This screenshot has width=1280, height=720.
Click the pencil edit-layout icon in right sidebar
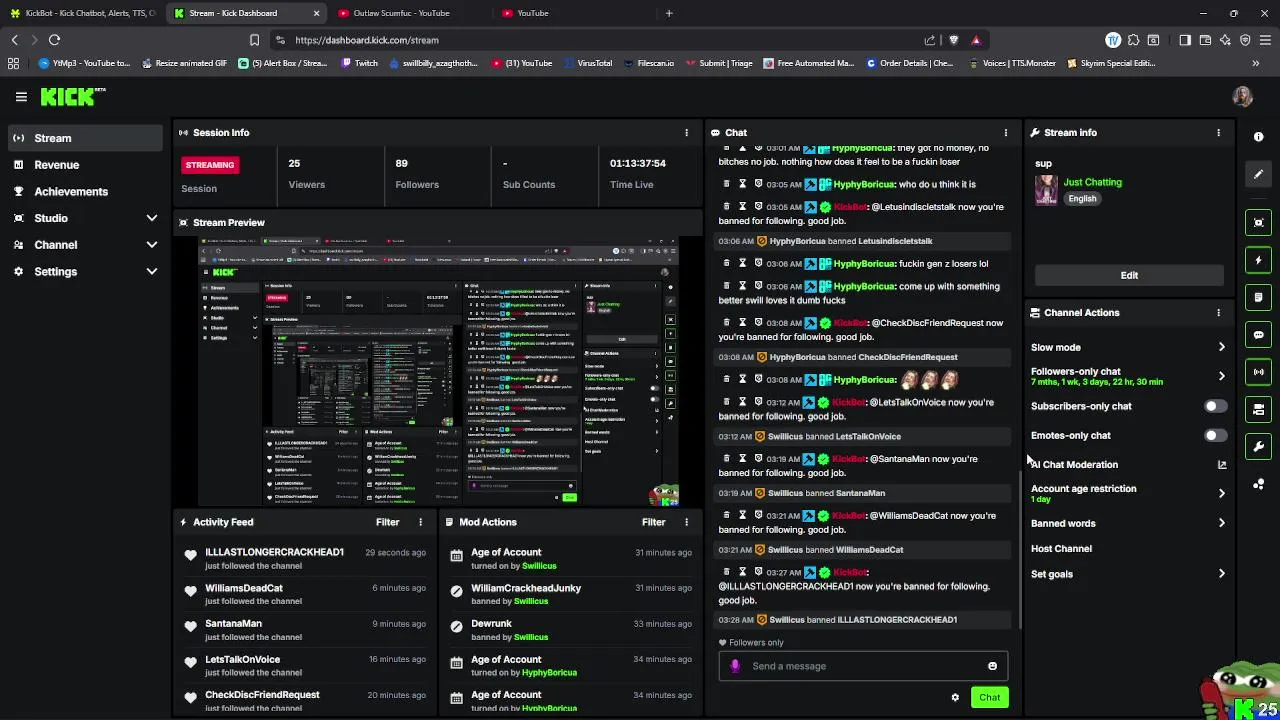(x=1258, y=174)
